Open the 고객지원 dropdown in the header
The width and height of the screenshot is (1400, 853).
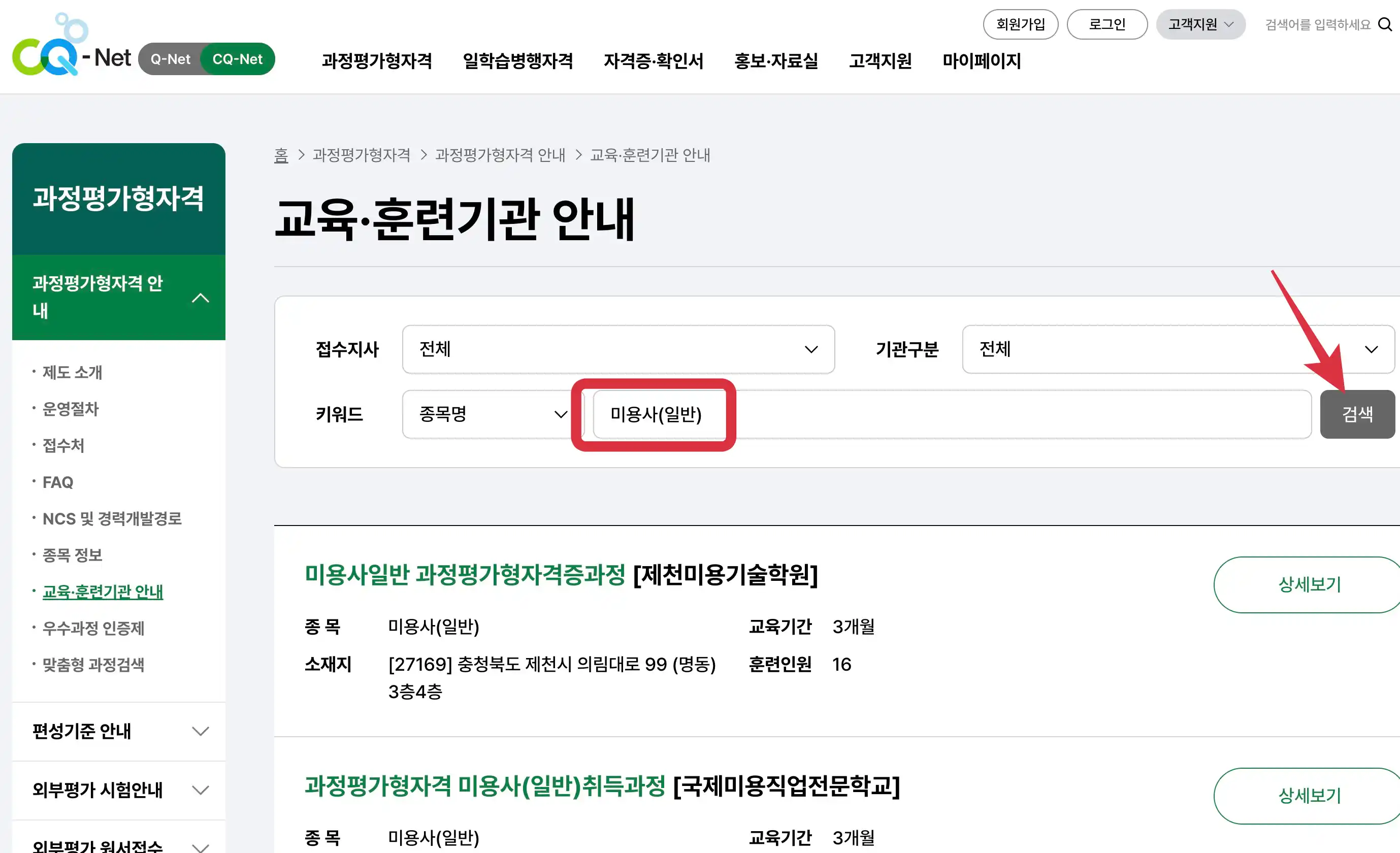click(1200, 24)
